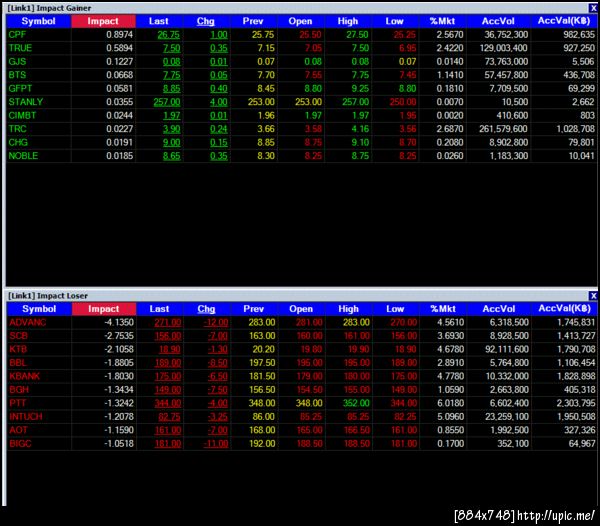Select the NOBLE symbol
This screenshot has height=526, width=600.
point(23,156)
